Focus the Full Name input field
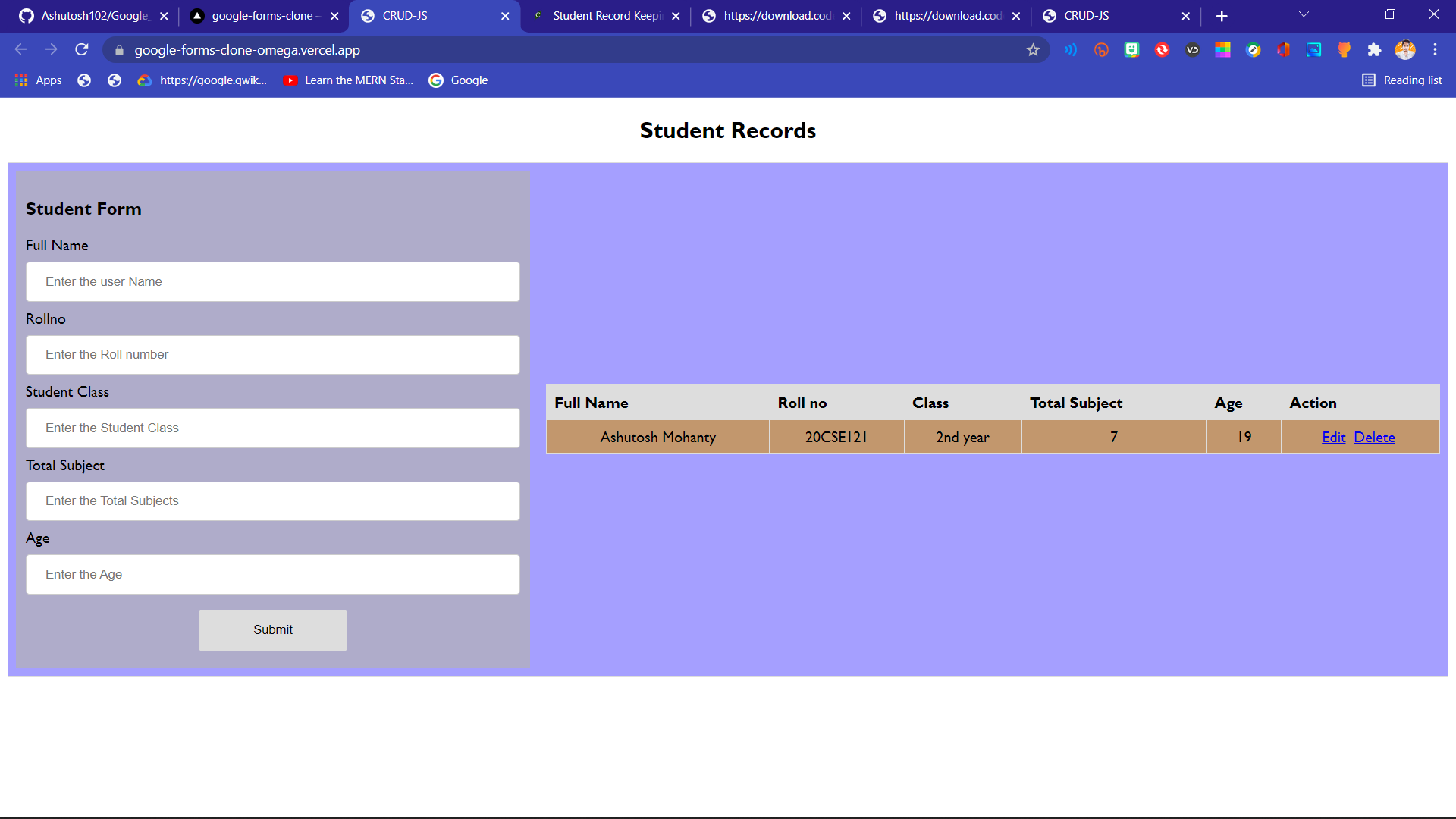The width and height of the screenshot is (1456, 819). 273,282
